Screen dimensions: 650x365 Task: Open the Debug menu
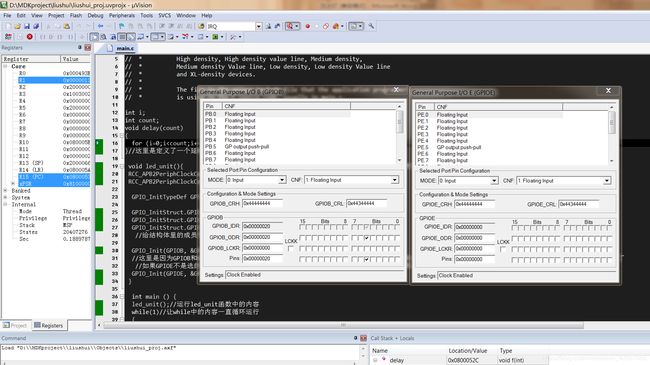tap(95, 15)
